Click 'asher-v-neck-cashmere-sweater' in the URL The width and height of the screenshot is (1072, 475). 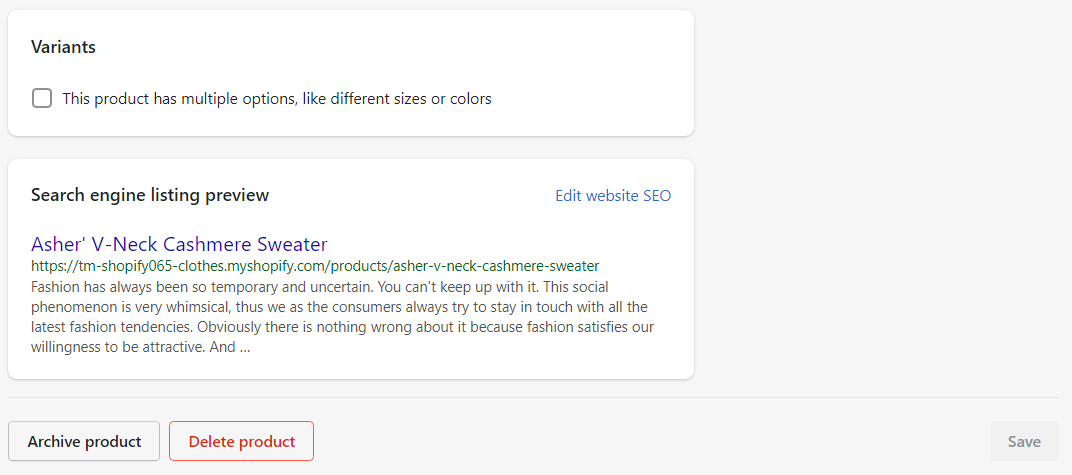496,265
